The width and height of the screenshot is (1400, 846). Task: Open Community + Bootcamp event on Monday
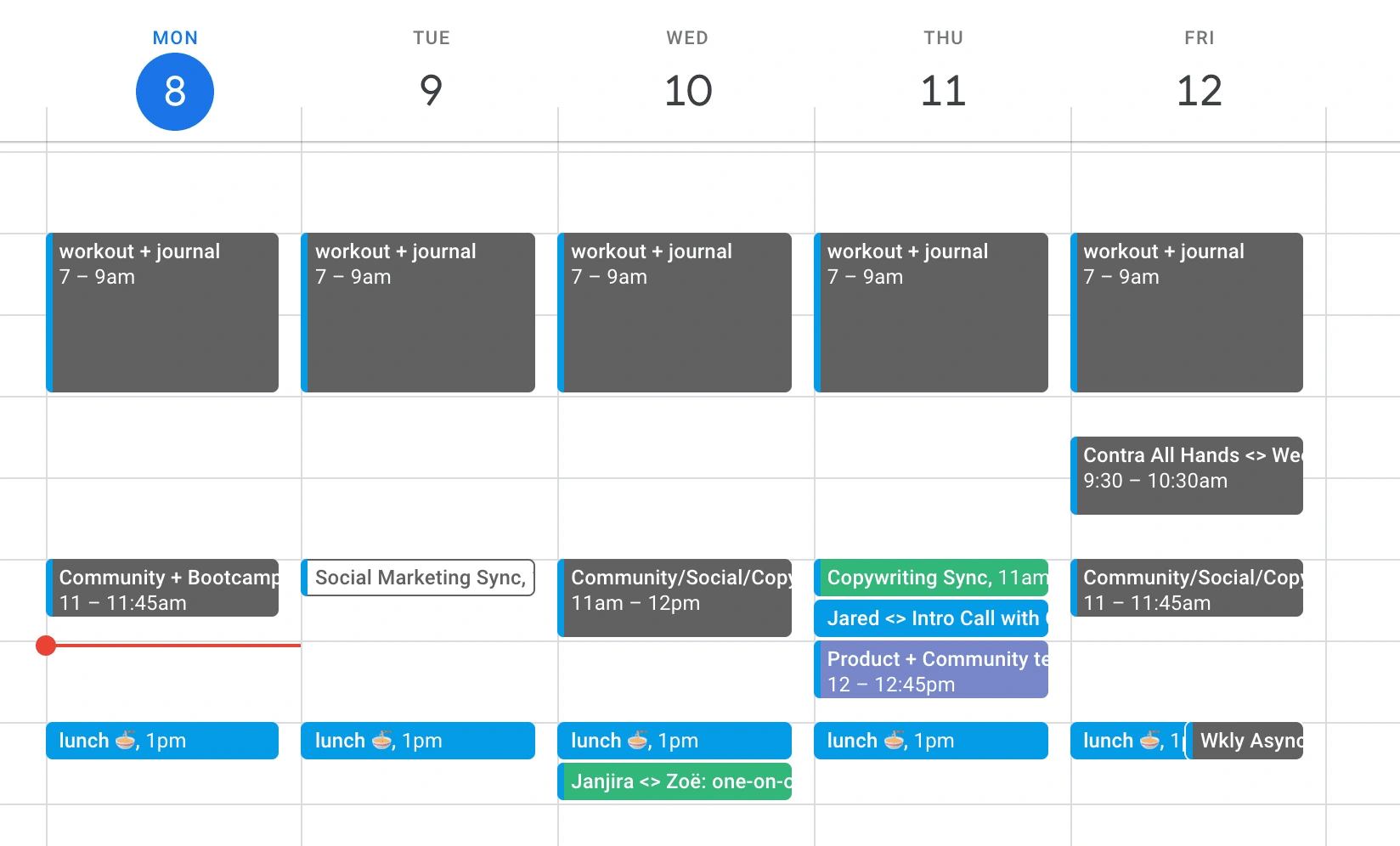162,588
